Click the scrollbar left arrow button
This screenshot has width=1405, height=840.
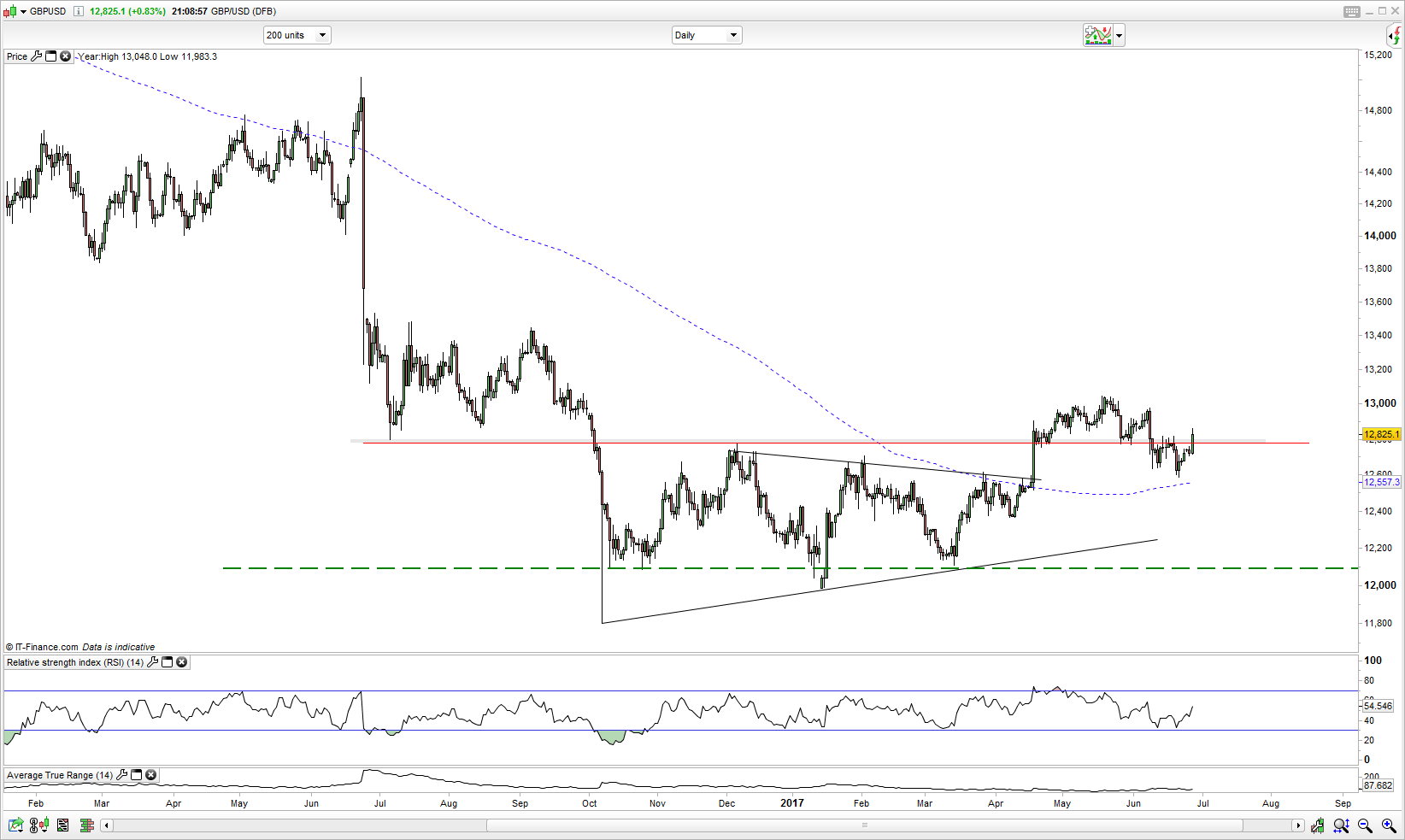tap(106, 825)
